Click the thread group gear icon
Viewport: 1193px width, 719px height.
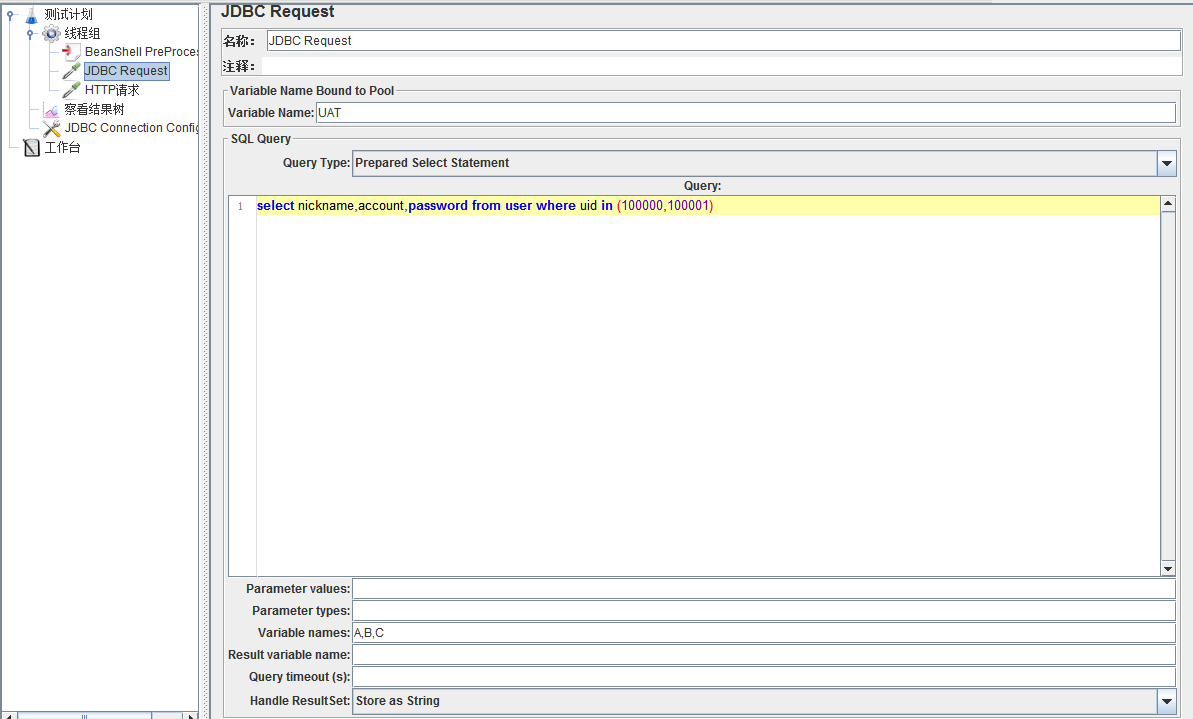coord(52,33)
